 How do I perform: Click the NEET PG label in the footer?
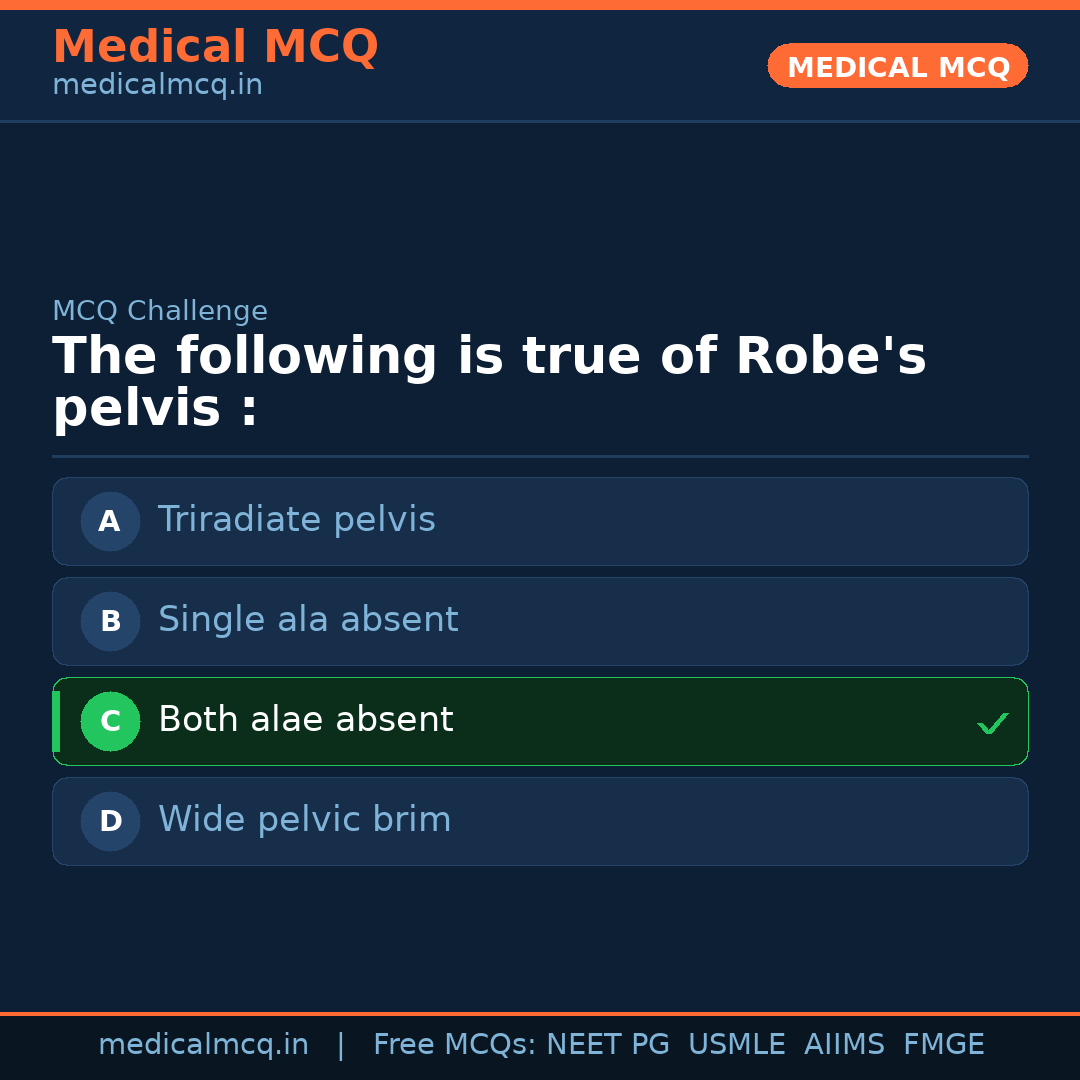[x=608, y=1045]
